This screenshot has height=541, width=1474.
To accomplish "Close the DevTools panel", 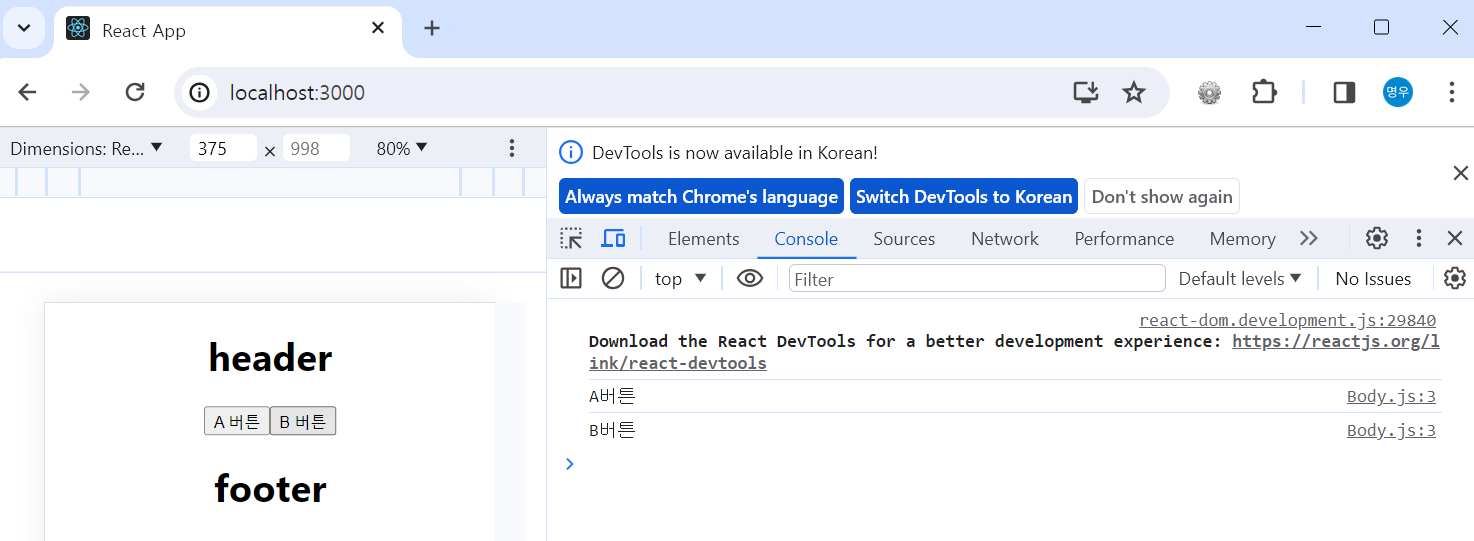I will coord(1455,238).
